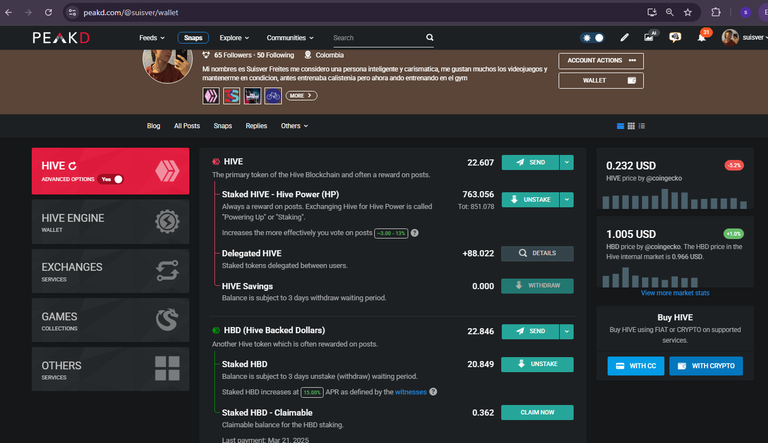Click Details for Delegated HIVE
This screenshot has height=443, width=768.
coord(537,253)
